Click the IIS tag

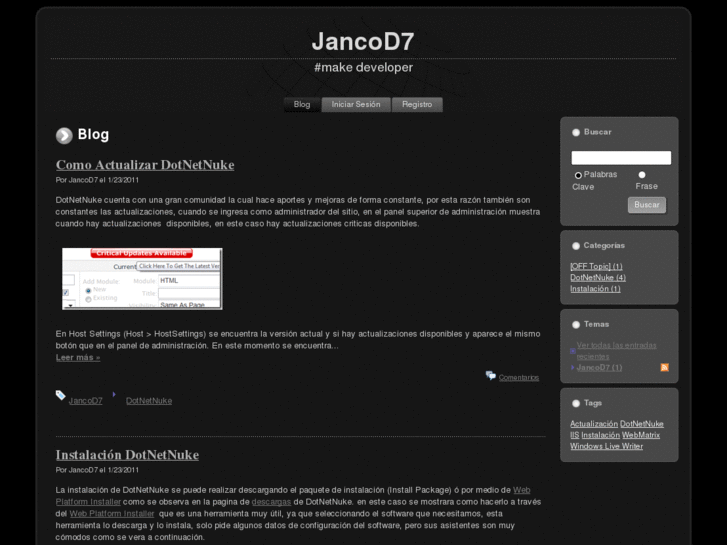point(574,435)
